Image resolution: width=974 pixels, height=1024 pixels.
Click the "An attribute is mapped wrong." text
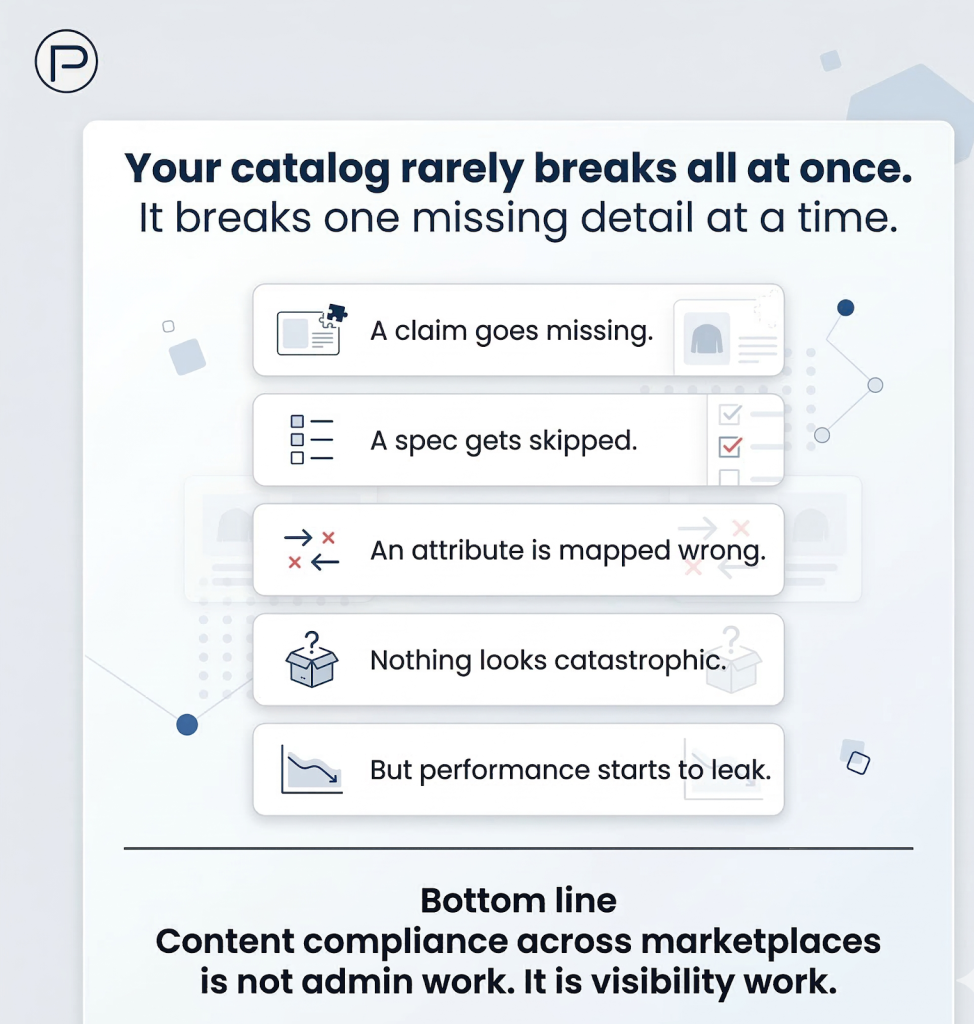pyautogui.click(x=567, y=550)
